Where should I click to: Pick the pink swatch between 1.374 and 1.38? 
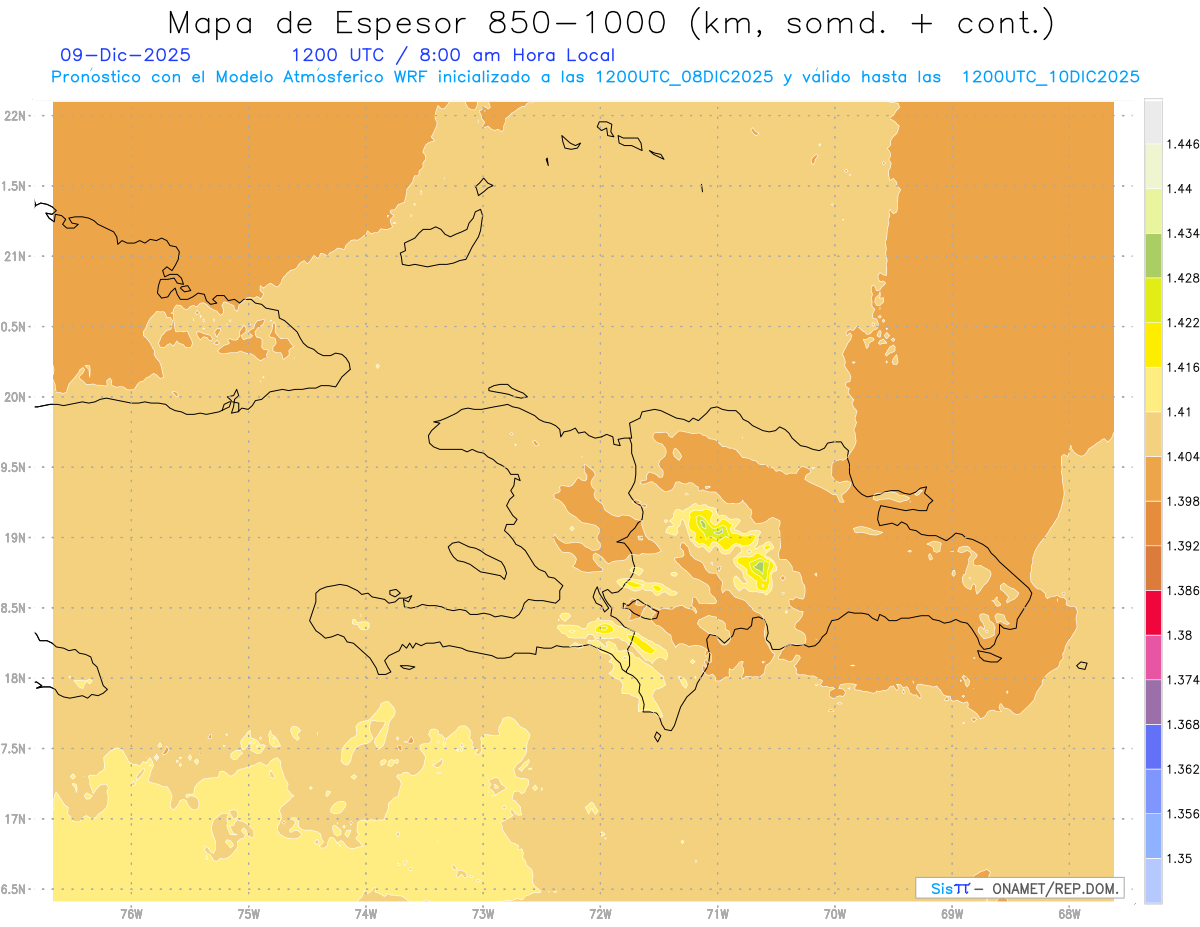pyautogui.click(x=1153, y=657)
